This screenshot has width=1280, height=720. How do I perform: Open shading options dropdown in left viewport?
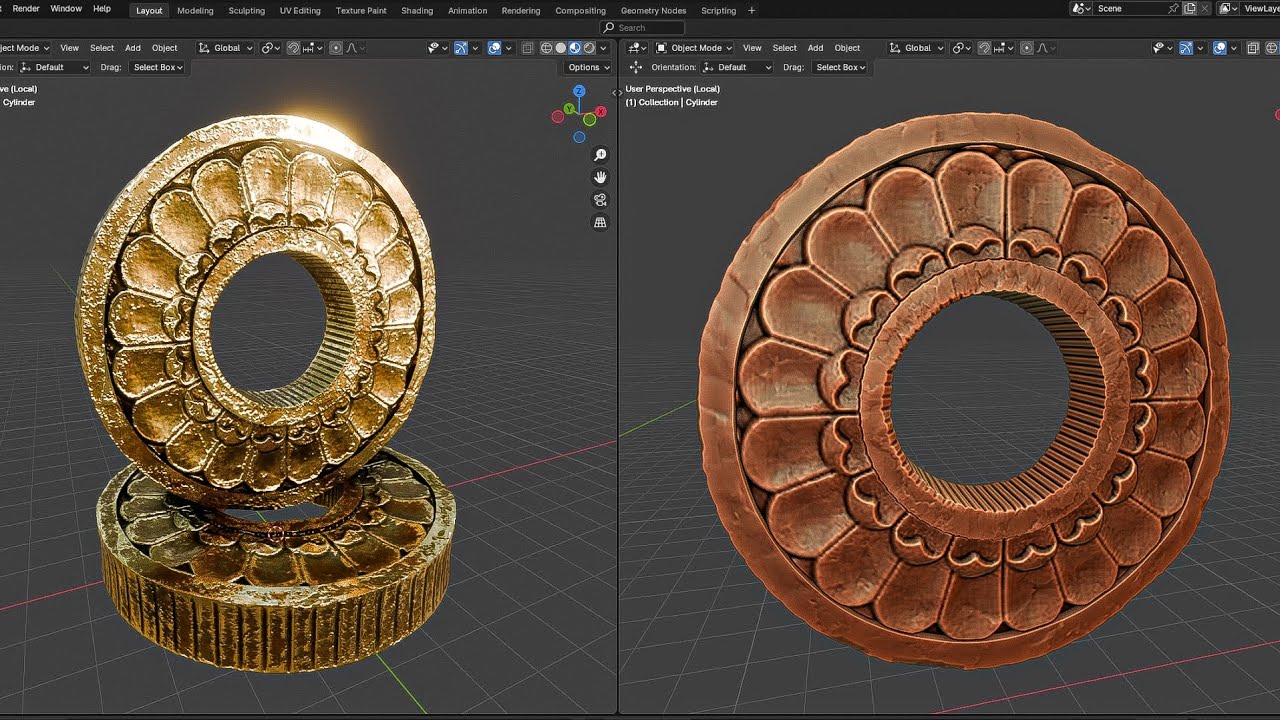[603, 48]
